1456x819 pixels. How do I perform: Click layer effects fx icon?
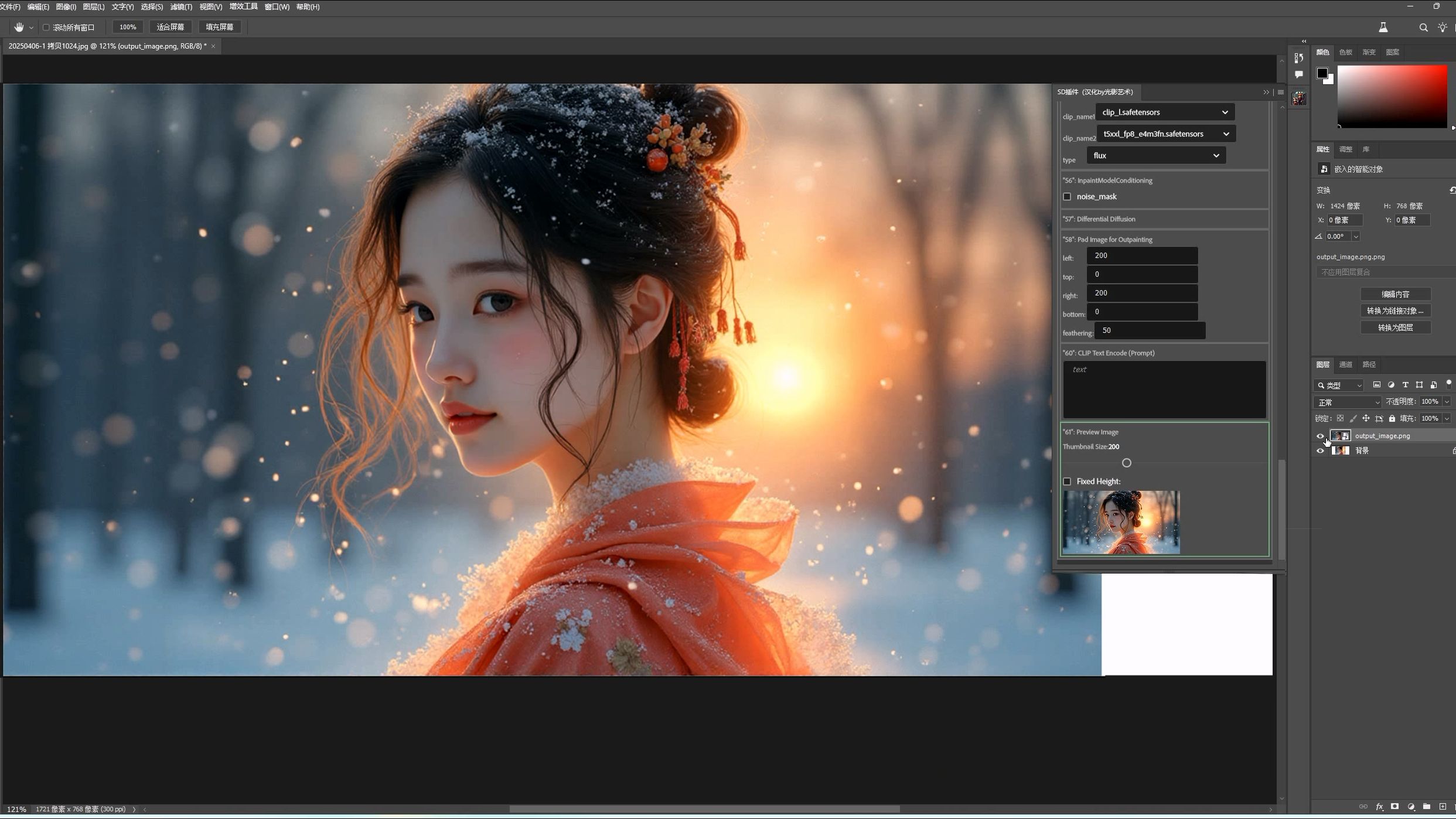coord(1379,807)
